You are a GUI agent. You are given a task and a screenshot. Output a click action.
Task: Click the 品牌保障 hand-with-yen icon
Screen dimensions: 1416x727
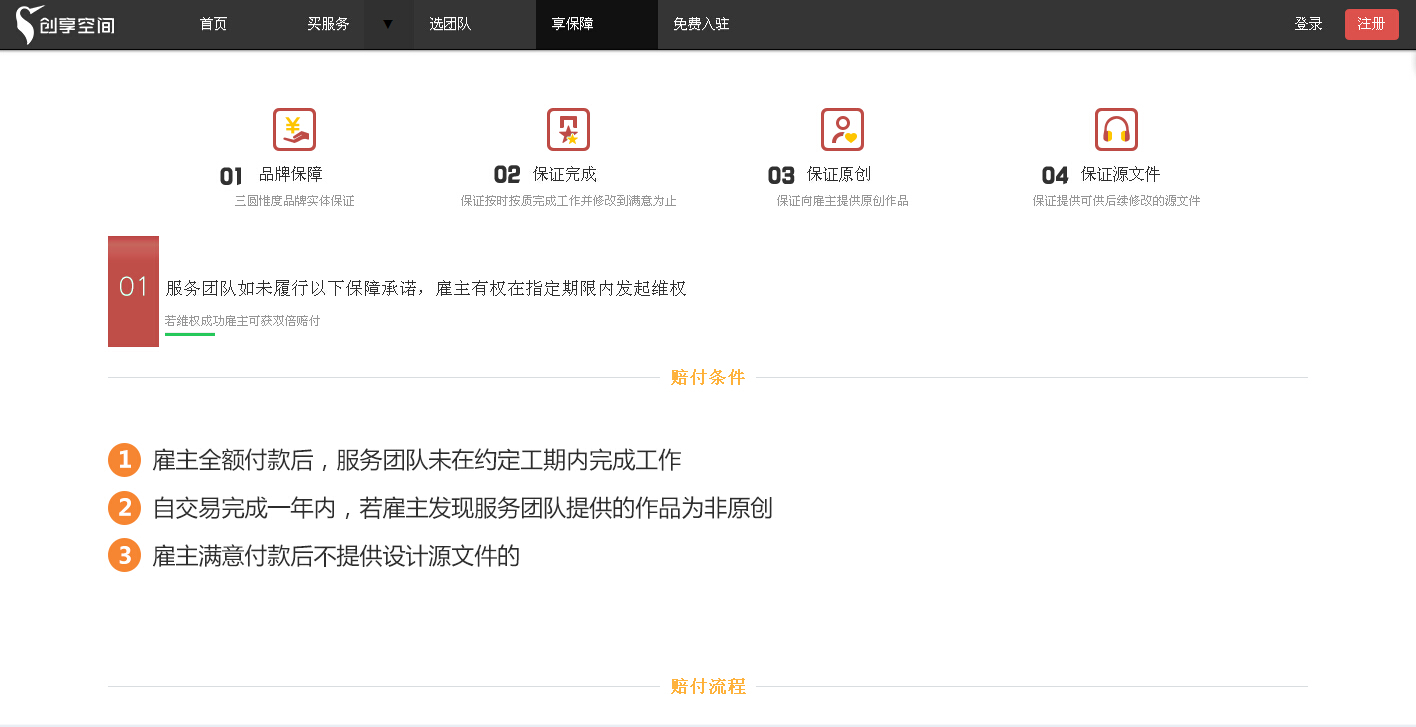click(x=294, y=130)
